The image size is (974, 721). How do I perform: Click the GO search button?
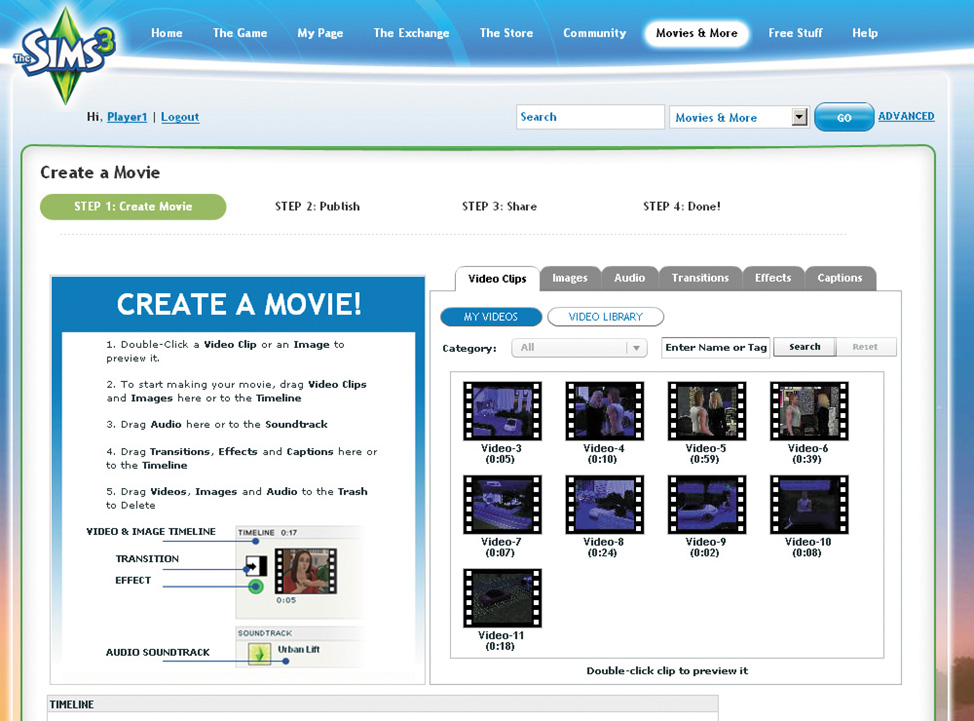click(844, 117)
